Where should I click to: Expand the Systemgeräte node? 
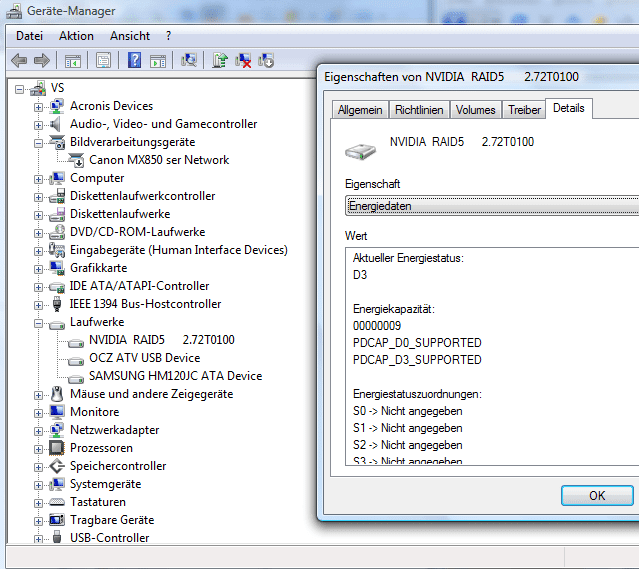[x=38, y=485]
